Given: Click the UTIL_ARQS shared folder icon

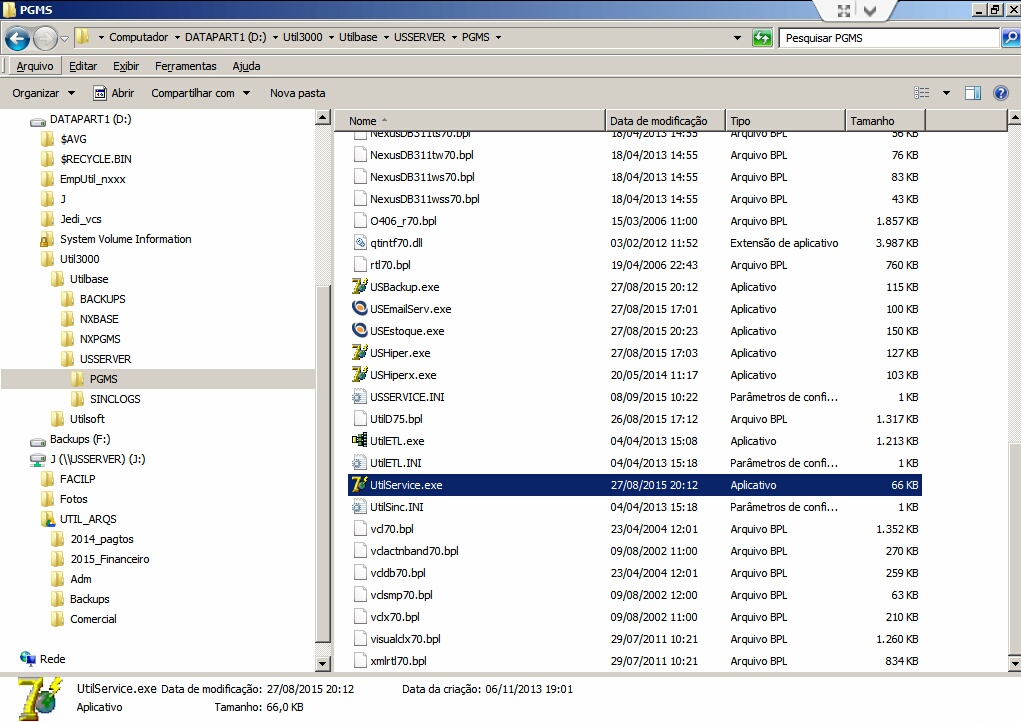Looking at the screenshot, I should [x=47, y=520].
